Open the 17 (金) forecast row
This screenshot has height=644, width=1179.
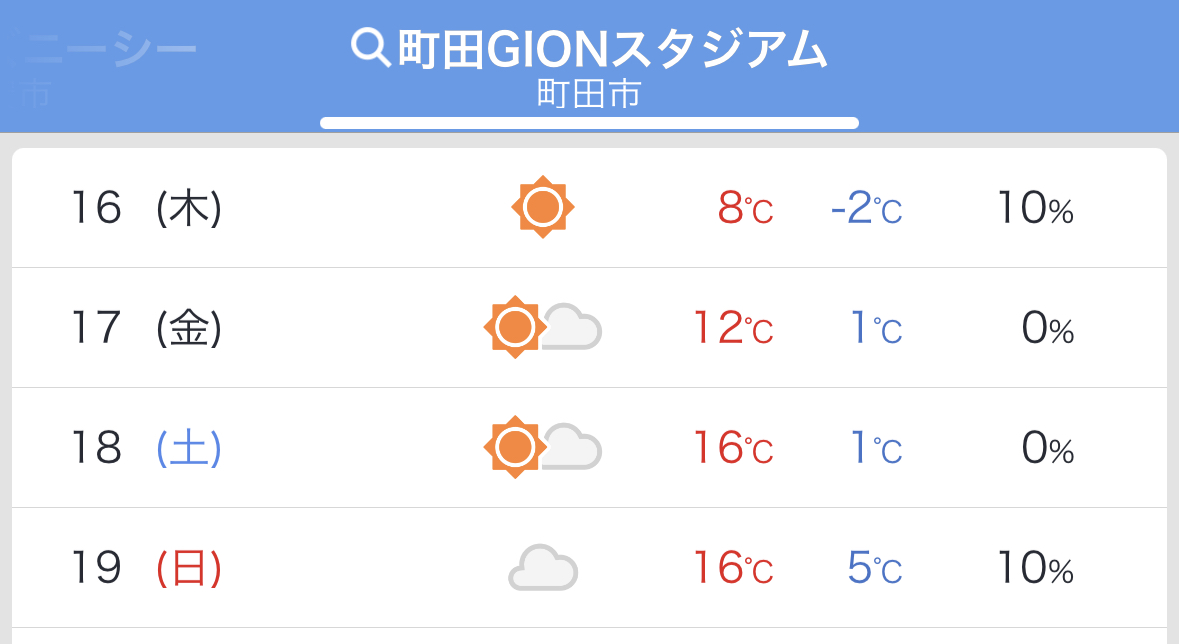point(590,327)
